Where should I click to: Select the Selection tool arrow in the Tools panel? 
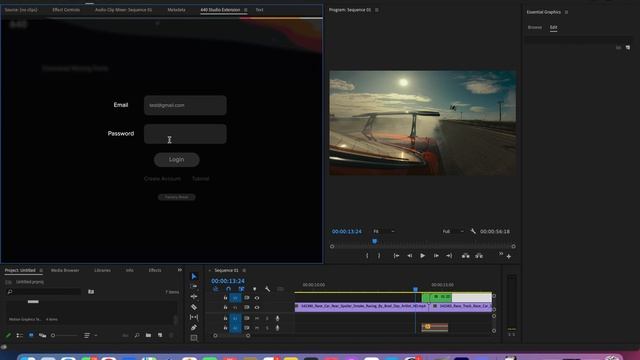194,276
